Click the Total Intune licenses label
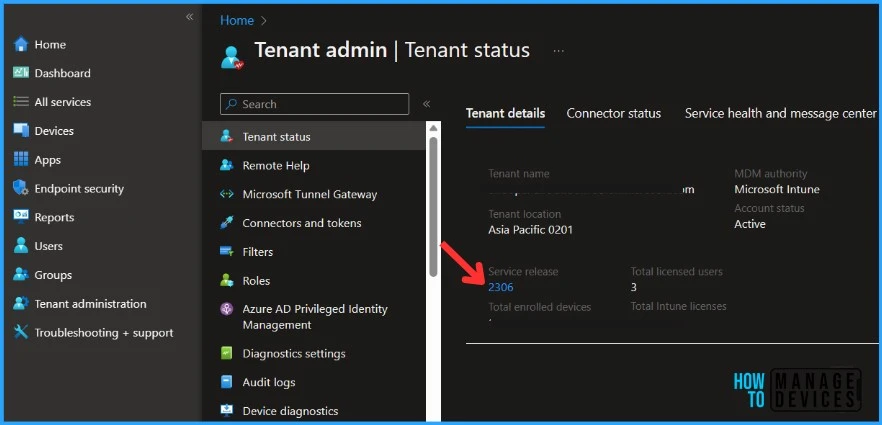 click(678, 306)
